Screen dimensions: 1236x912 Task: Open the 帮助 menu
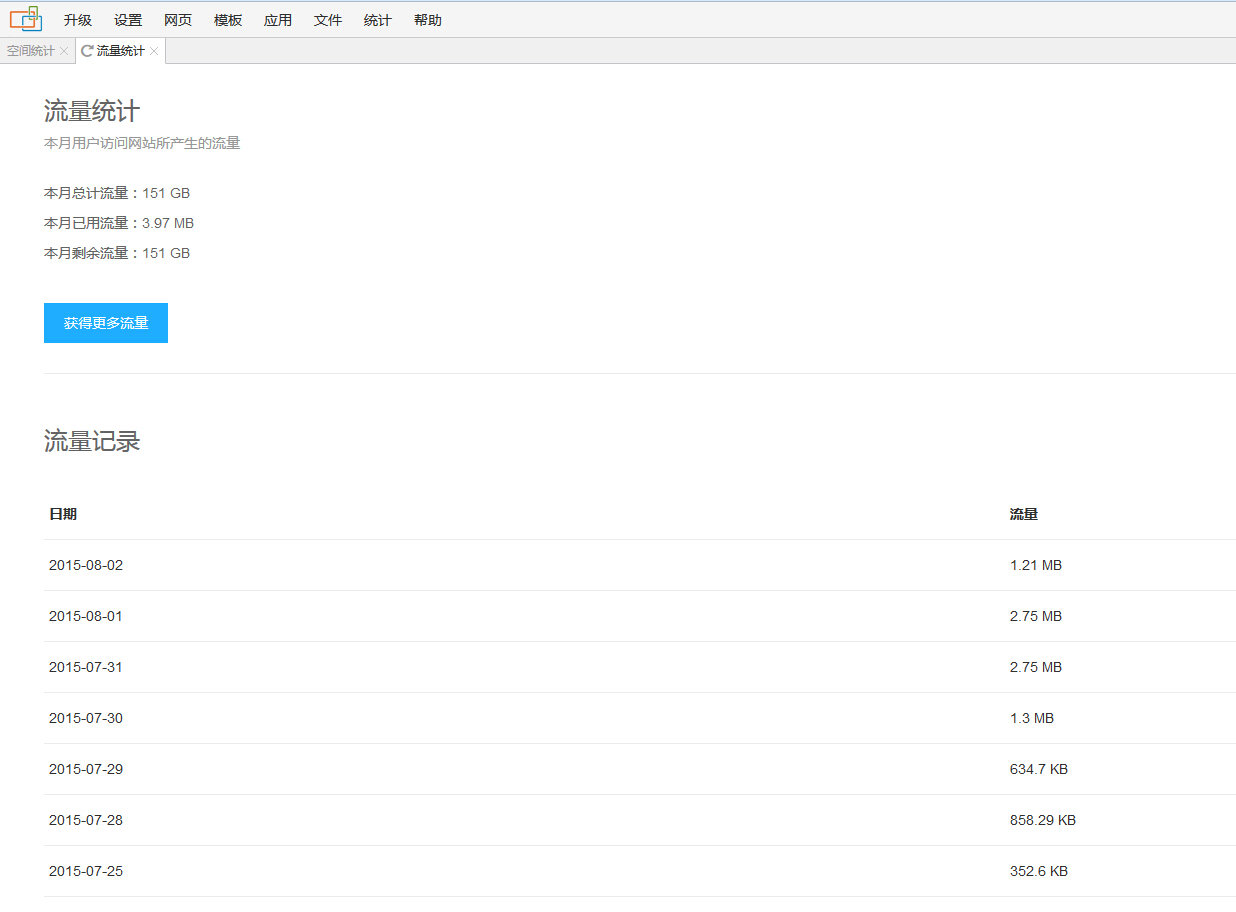click(x=428, y=20)
